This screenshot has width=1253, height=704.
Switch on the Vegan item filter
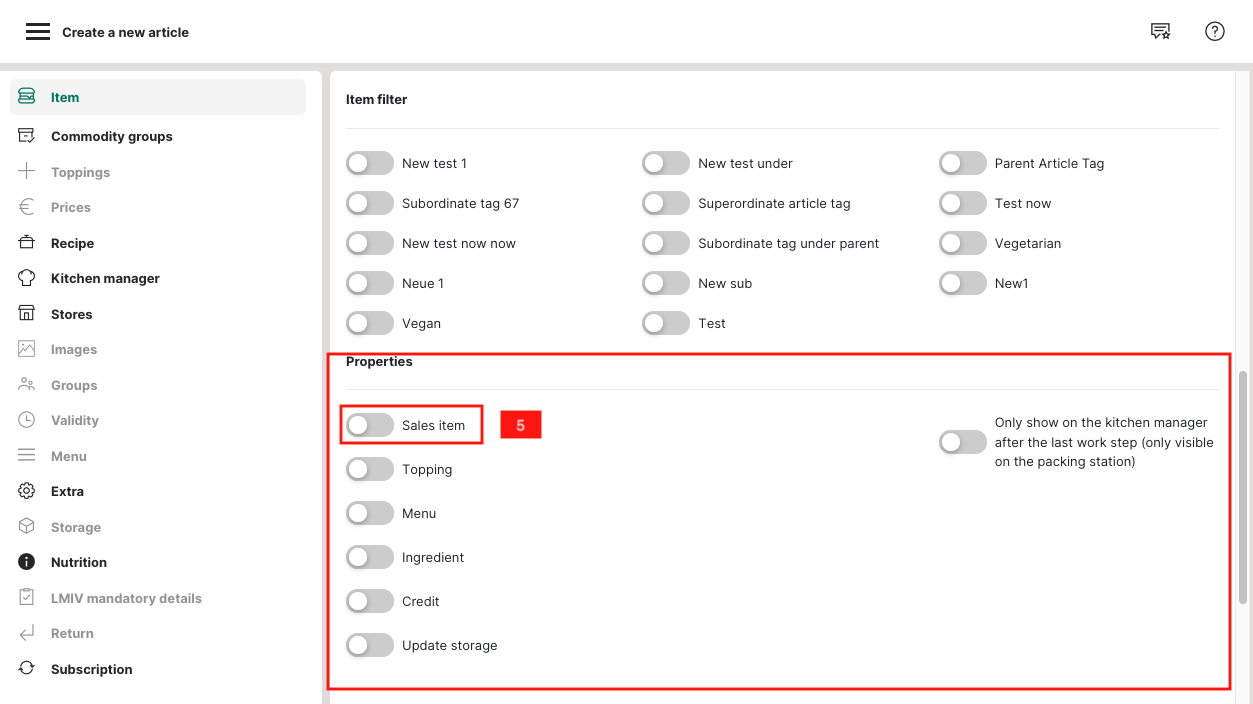point(370,323)
